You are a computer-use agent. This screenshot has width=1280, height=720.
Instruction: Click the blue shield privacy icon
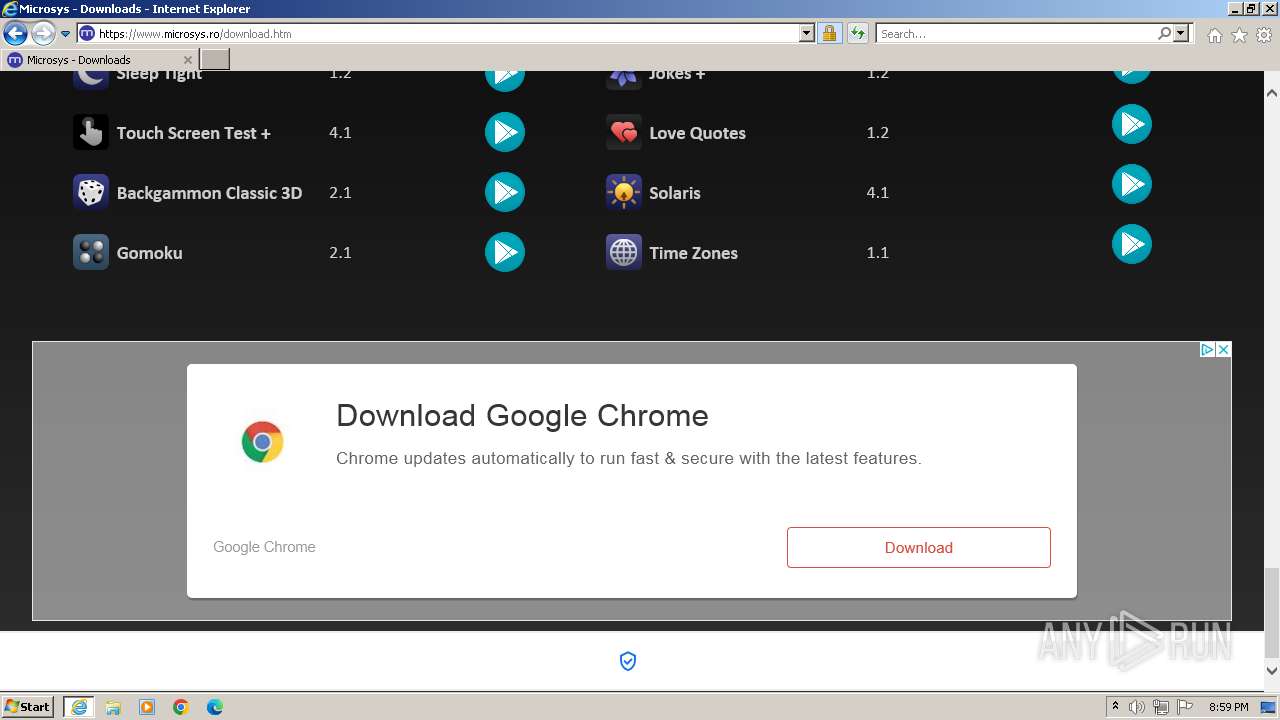(628, 661)
